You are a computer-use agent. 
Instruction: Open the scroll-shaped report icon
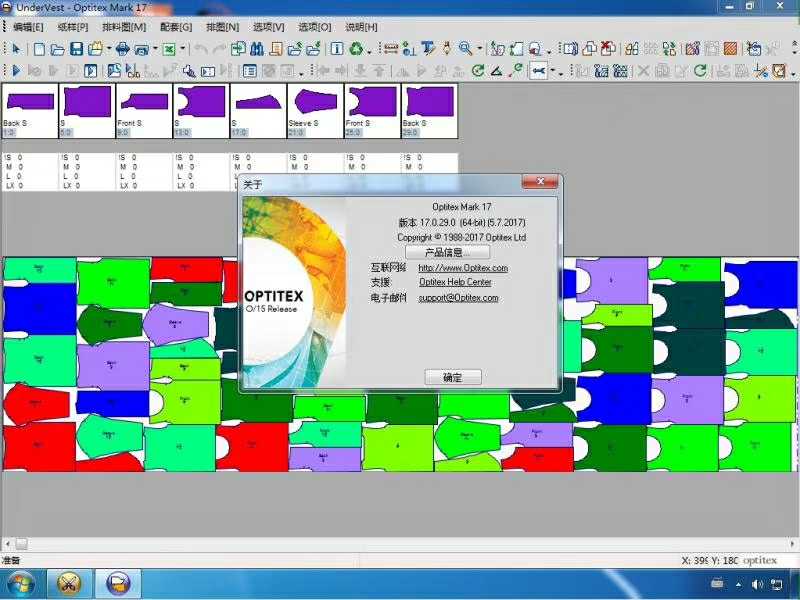tap(276, 48)
